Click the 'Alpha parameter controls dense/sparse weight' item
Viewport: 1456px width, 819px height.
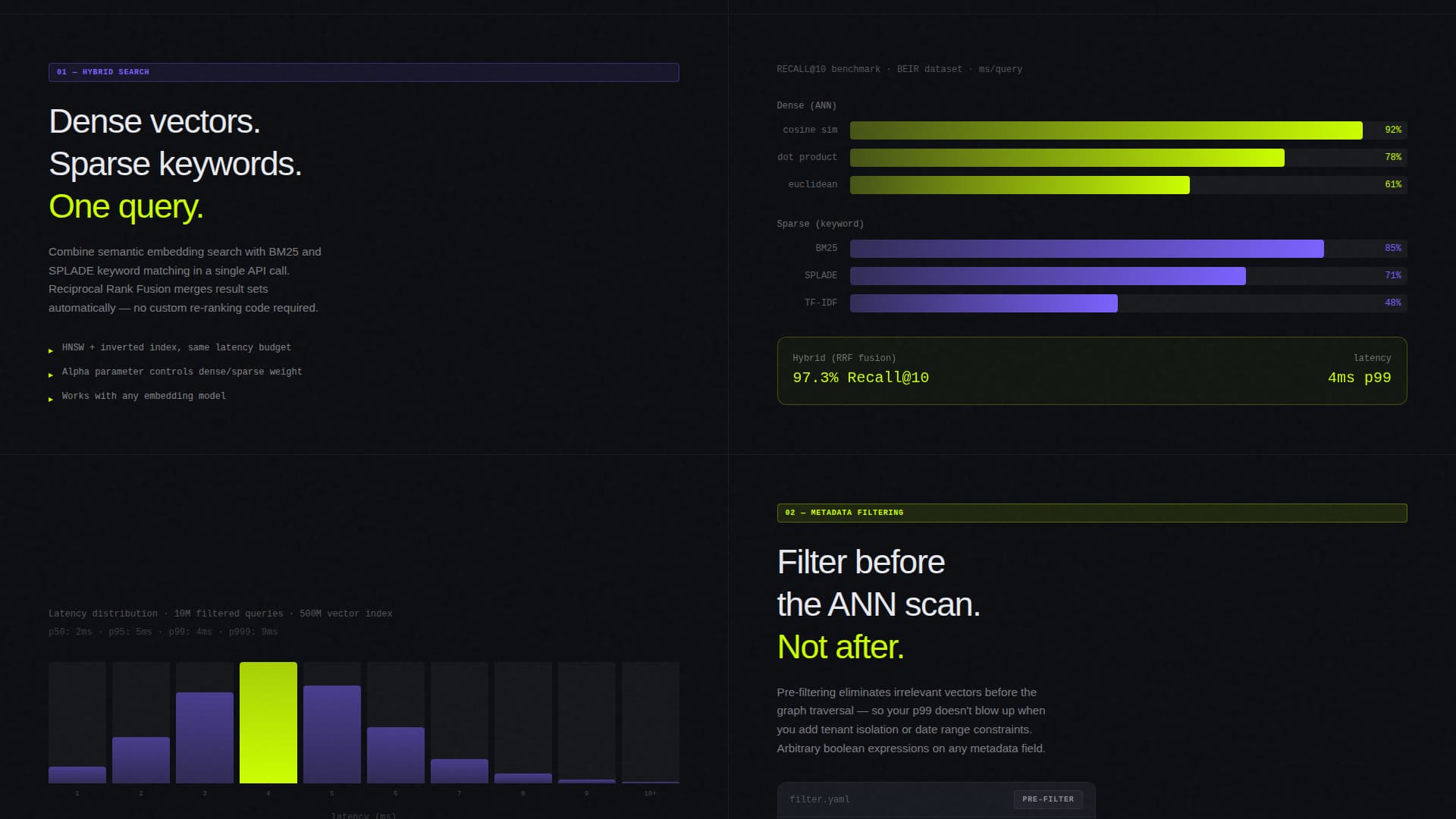[x=182, y=372]
